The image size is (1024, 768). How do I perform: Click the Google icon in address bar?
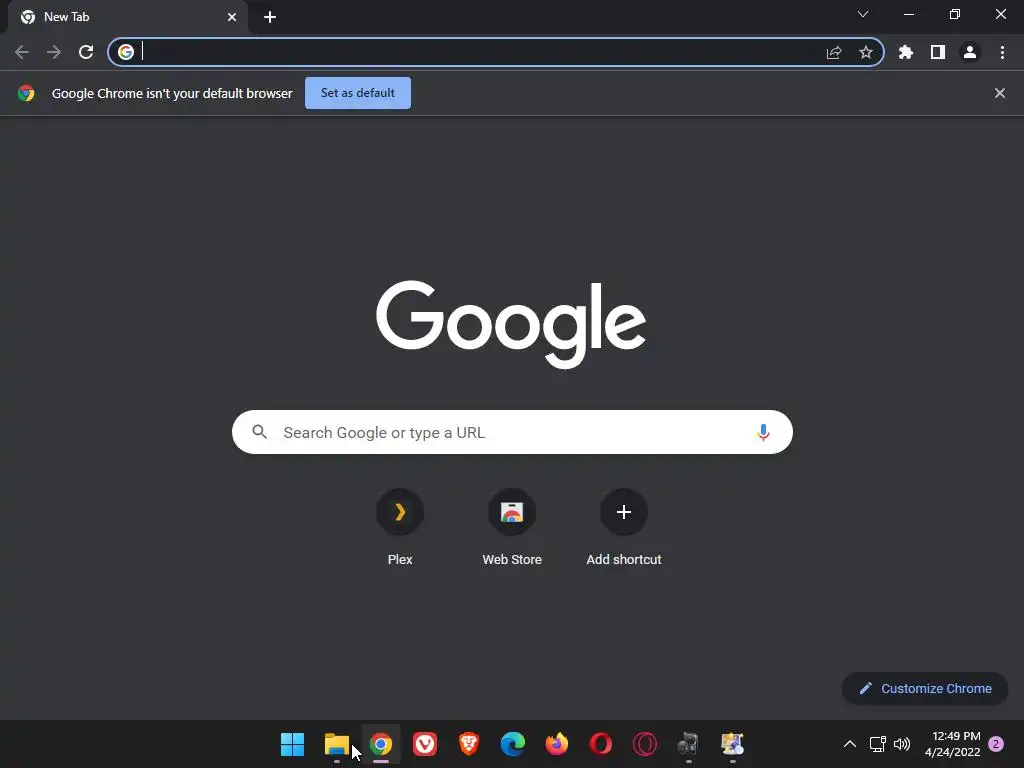tap(126, 52)
